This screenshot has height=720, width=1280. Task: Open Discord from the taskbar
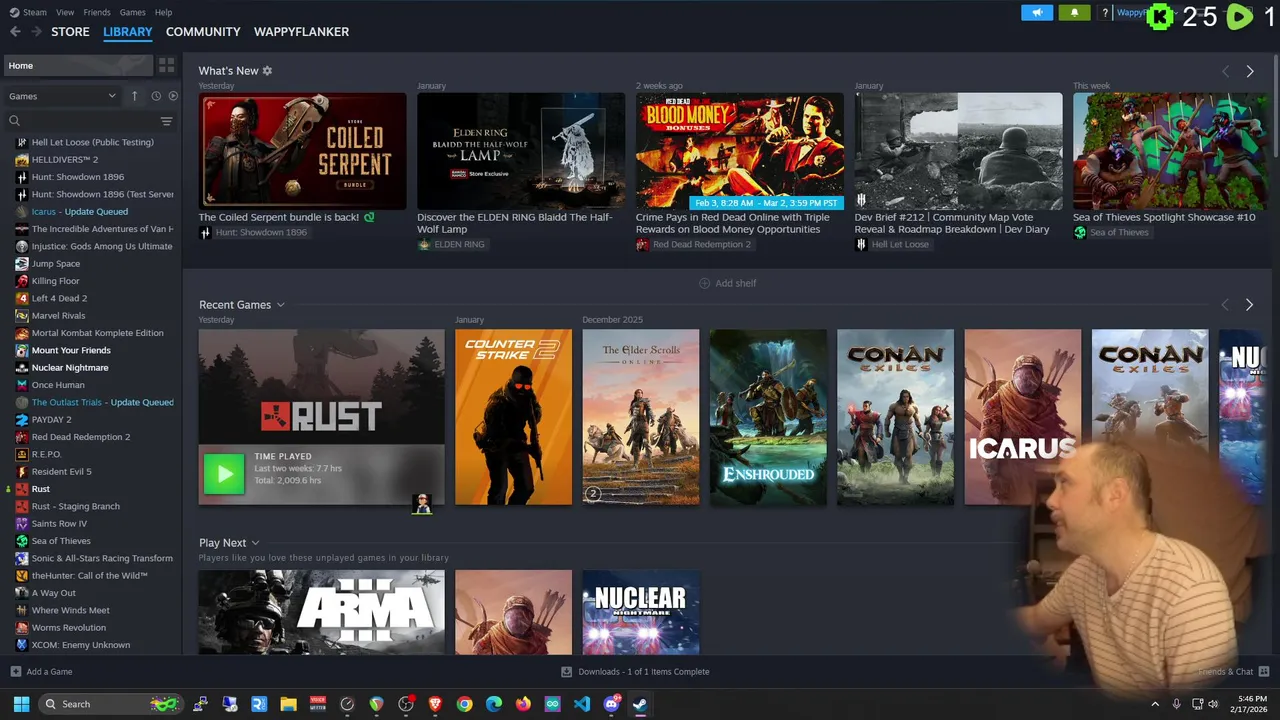[611, 704]
